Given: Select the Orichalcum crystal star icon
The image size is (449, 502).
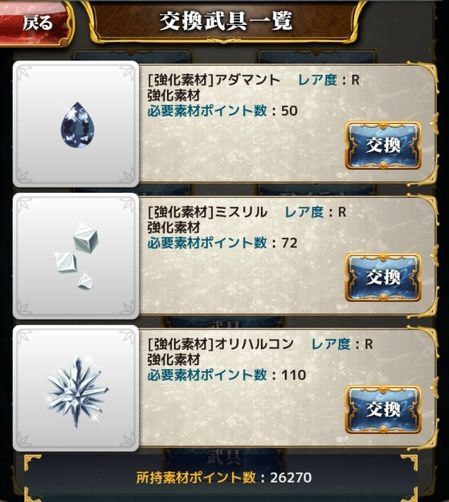Looking at the screenshot, I should tap(76, 388).
